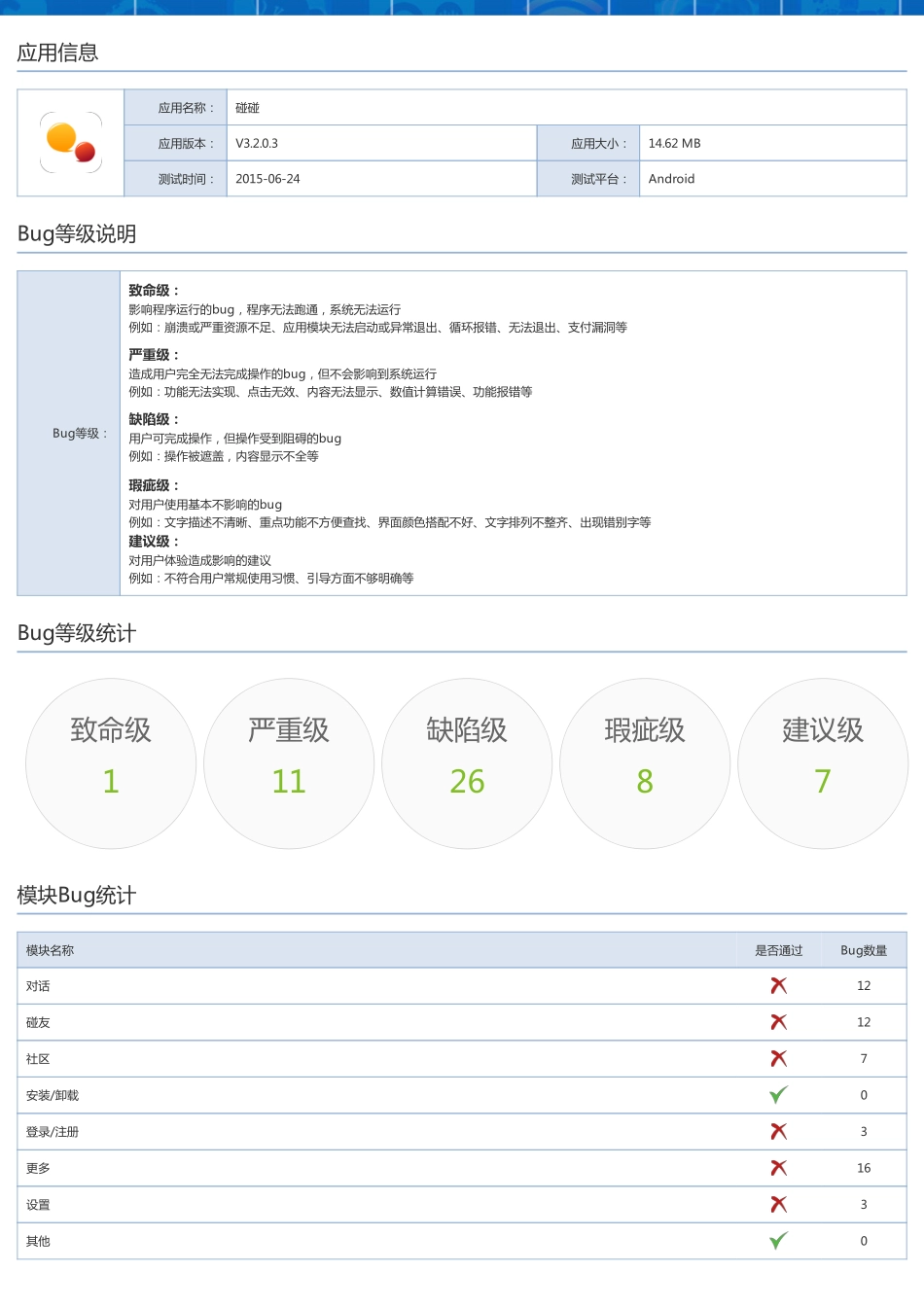
Task: Click the red fail icon for 对话 module
Action: click(777, 985)
